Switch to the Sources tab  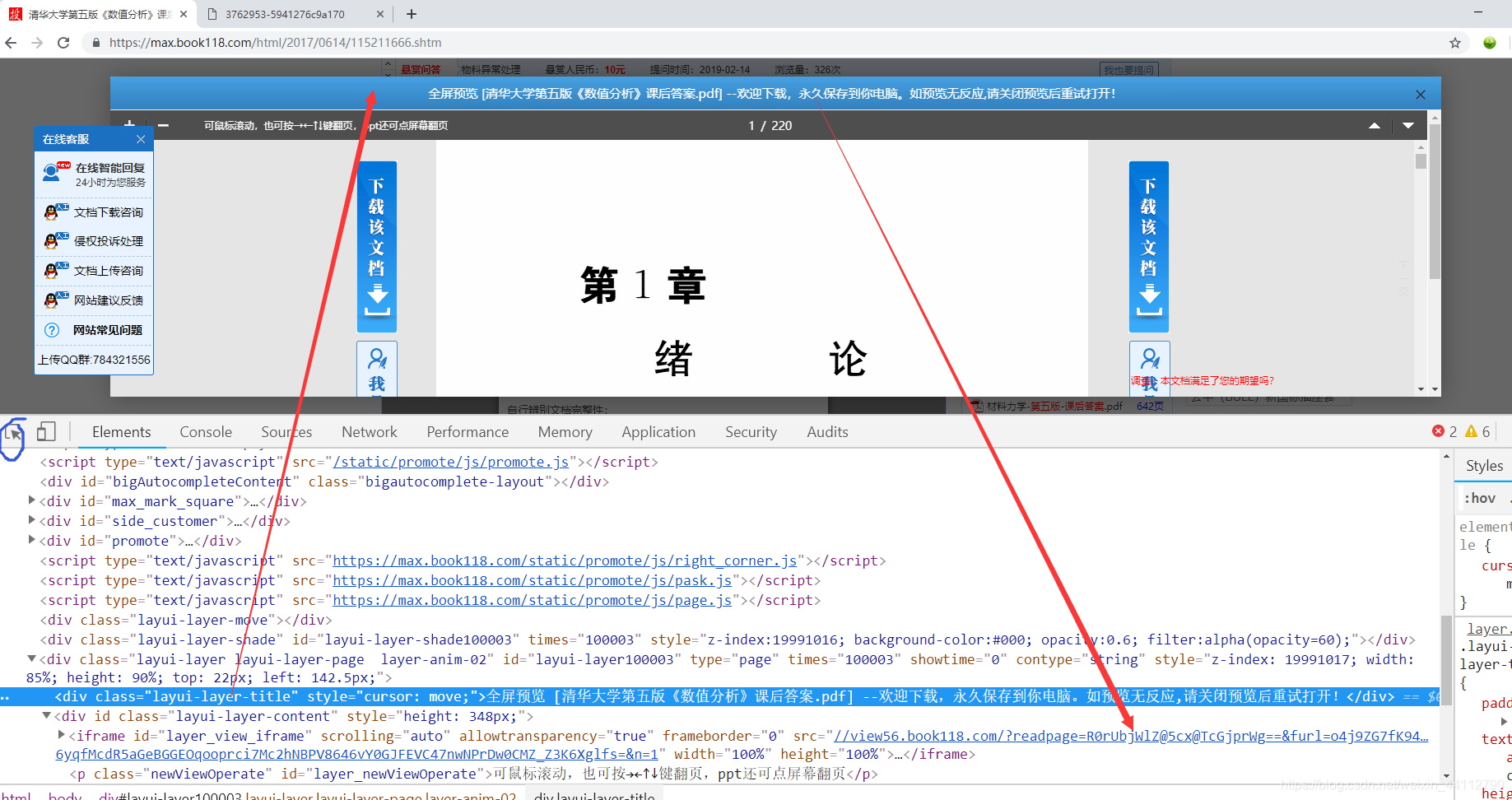pyautogui.click(x=286, y=432)
